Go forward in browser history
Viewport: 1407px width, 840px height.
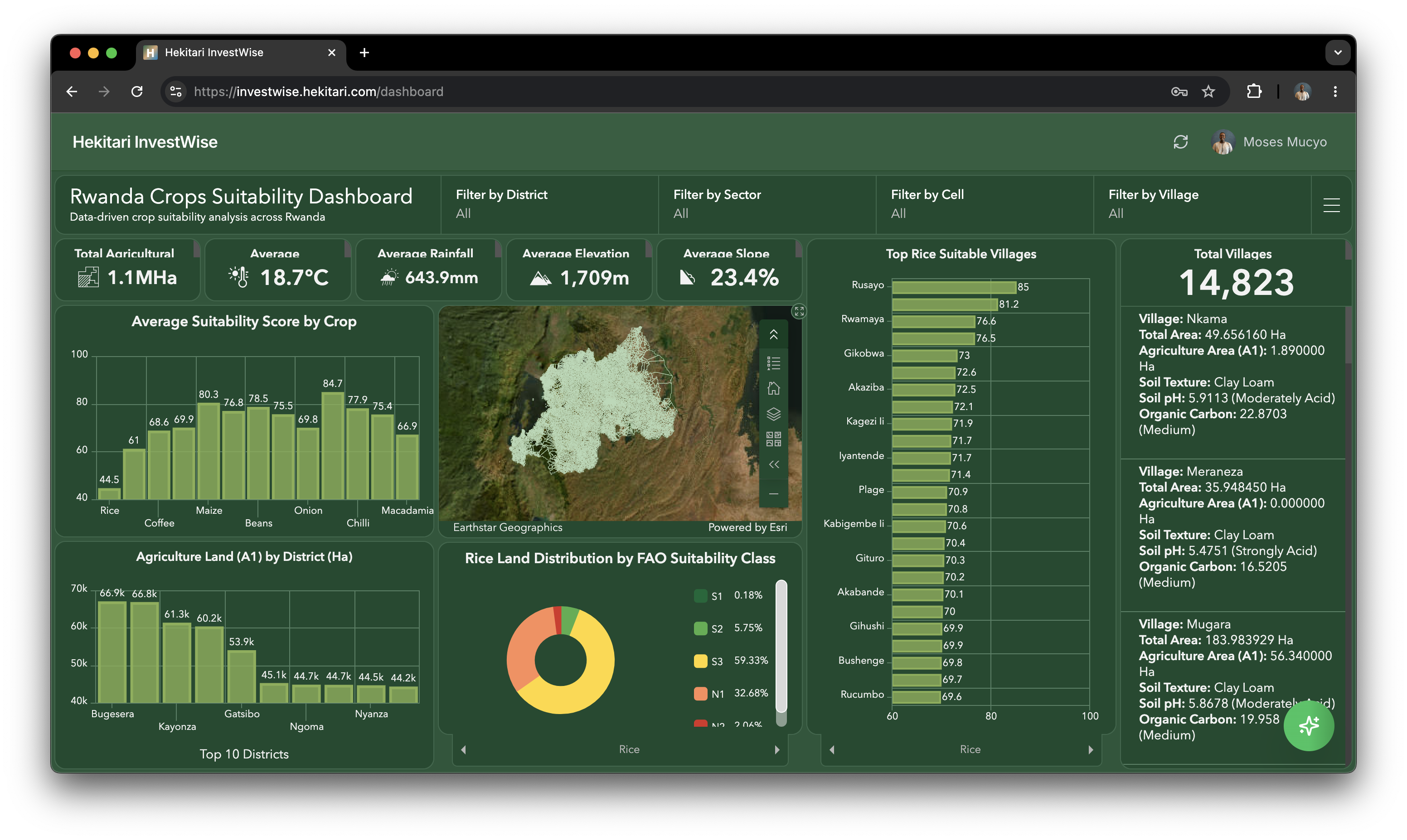point(104,92)
